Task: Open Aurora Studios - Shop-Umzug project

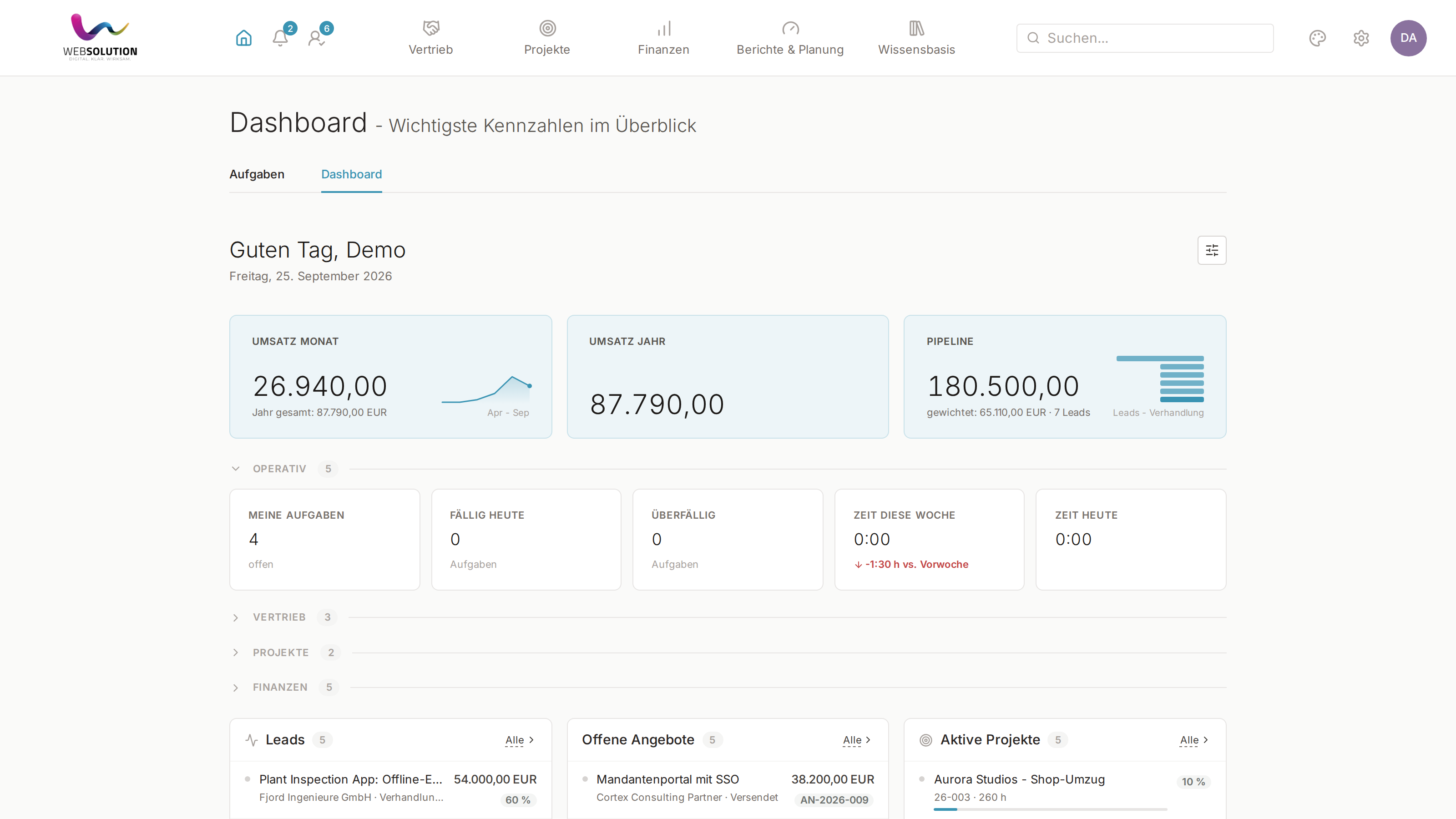Action: point(1019,779)
